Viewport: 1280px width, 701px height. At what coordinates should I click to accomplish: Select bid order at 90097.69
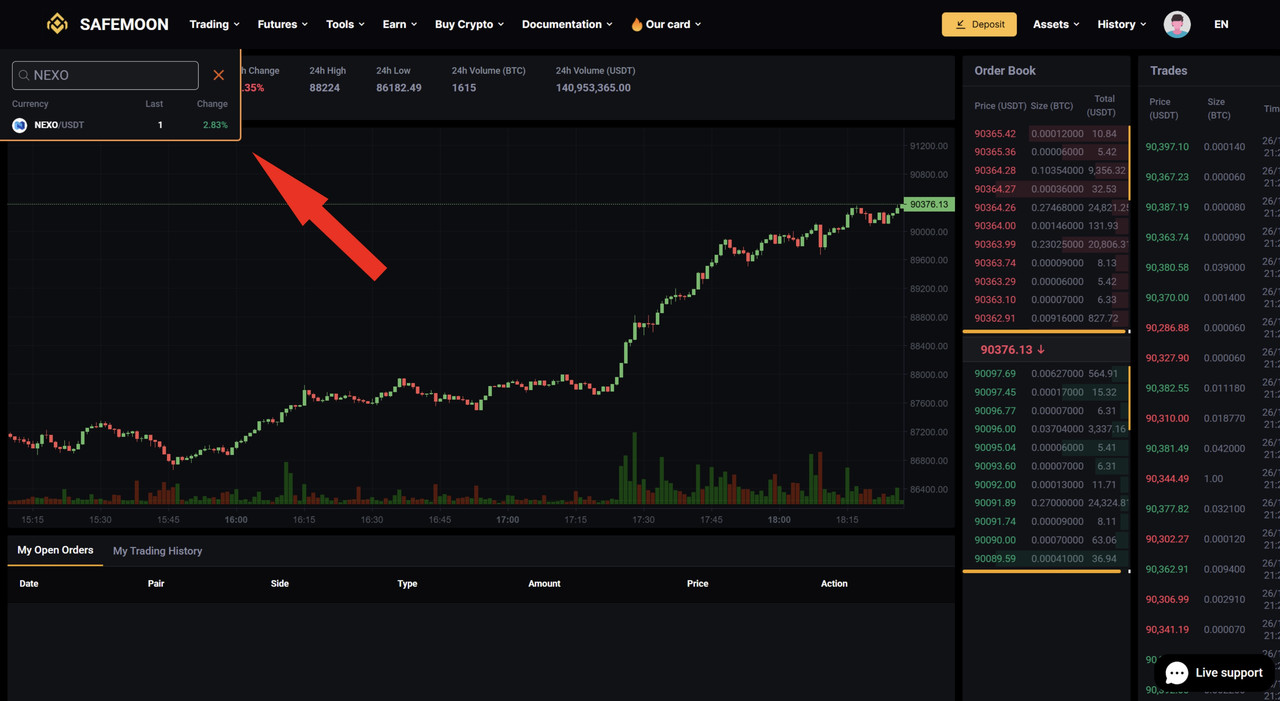tap(1046, 374)
